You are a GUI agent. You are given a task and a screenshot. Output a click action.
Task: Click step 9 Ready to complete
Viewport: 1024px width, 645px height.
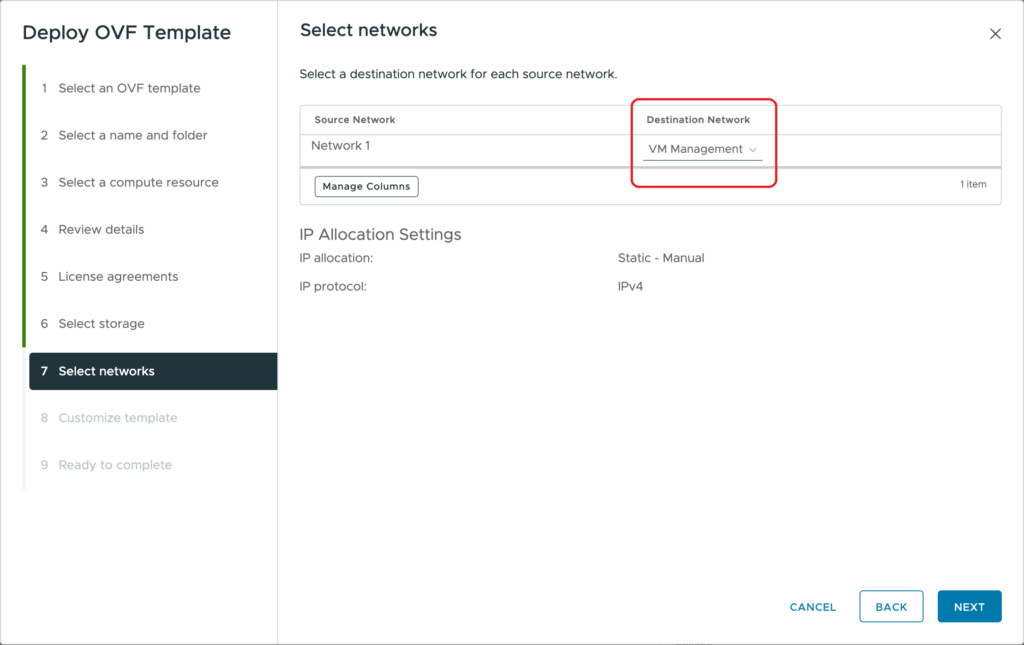click(115, 465)
